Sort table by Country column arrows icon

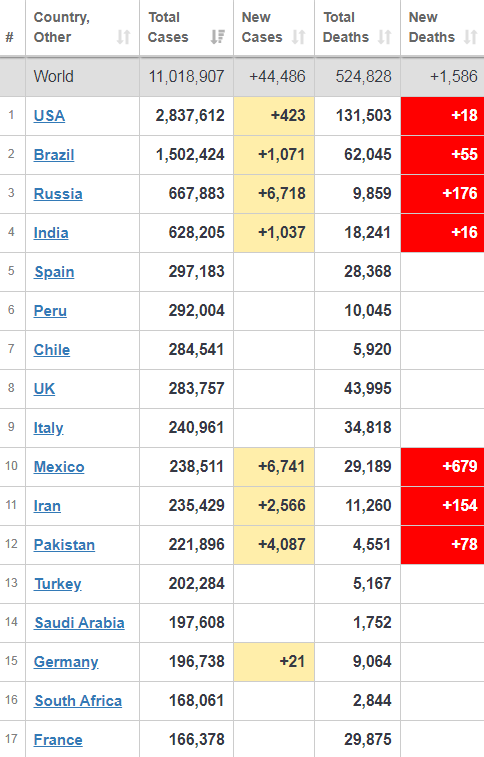click(124, 37)
